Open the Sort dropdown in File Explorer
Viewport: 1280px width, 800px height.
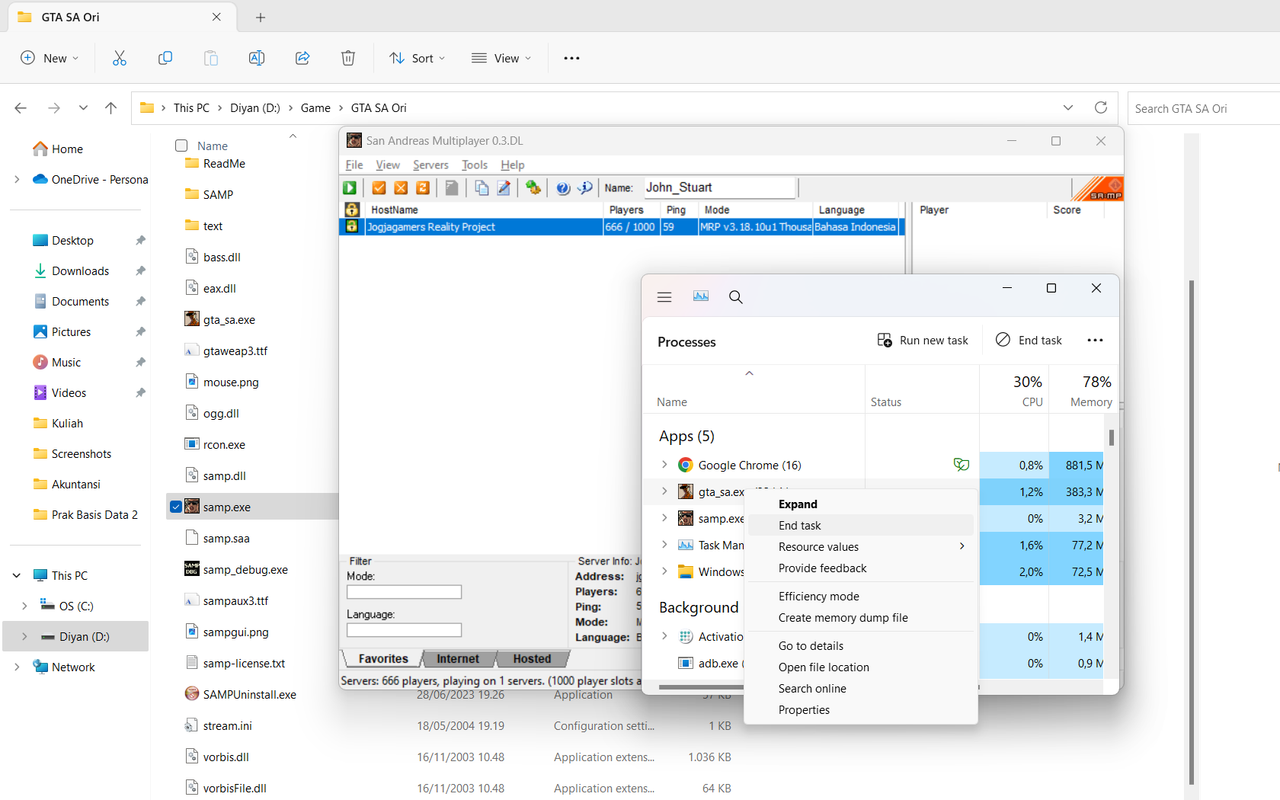point(417,58)
